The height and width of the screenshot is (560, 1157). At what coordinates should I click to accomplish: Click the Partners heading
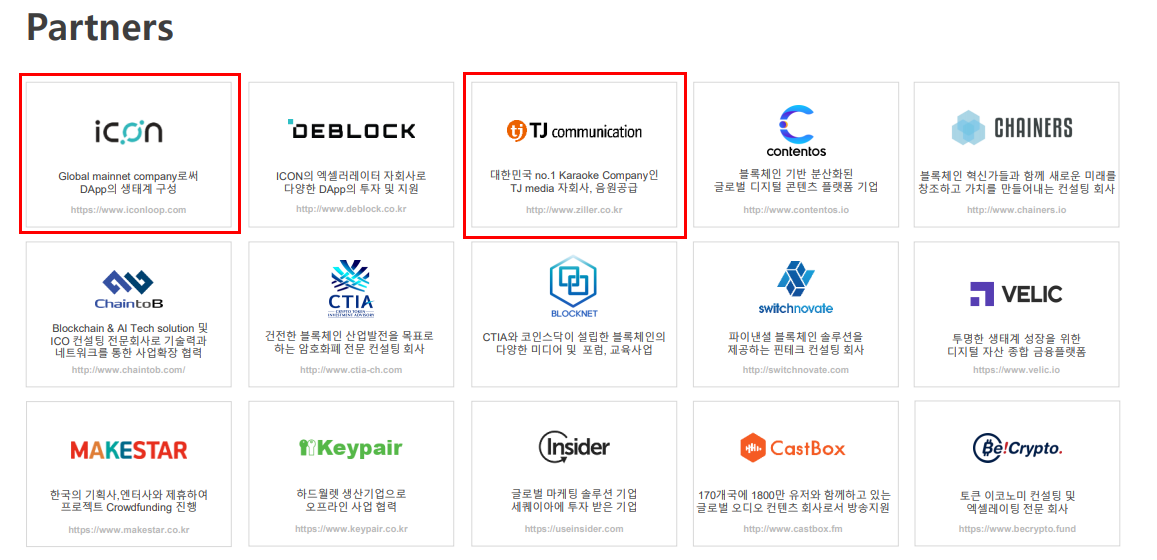click(100, 27)
